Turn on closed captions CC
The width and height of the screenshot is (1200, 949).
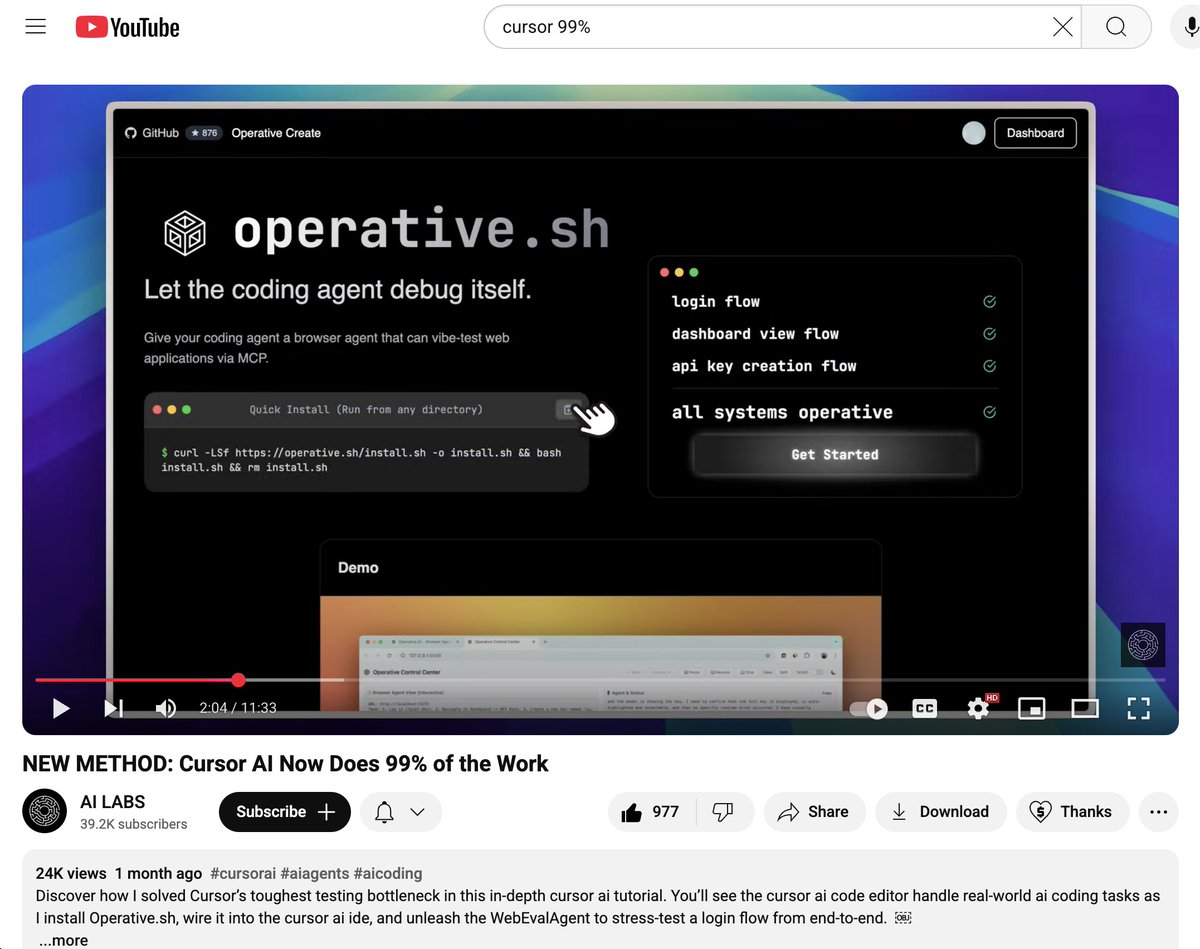click(925, 708)
